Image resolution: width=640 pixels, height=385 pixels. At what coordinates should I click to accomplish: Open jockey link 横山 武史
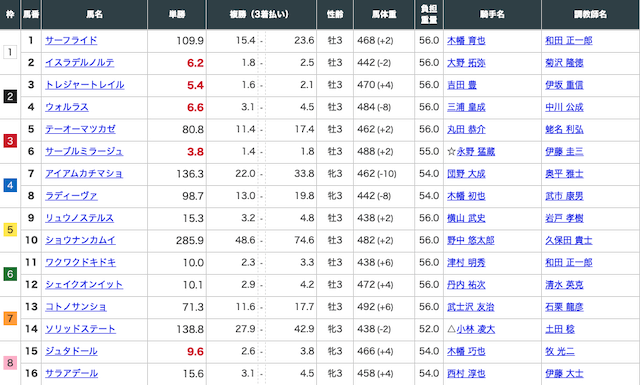coord(466,218)
